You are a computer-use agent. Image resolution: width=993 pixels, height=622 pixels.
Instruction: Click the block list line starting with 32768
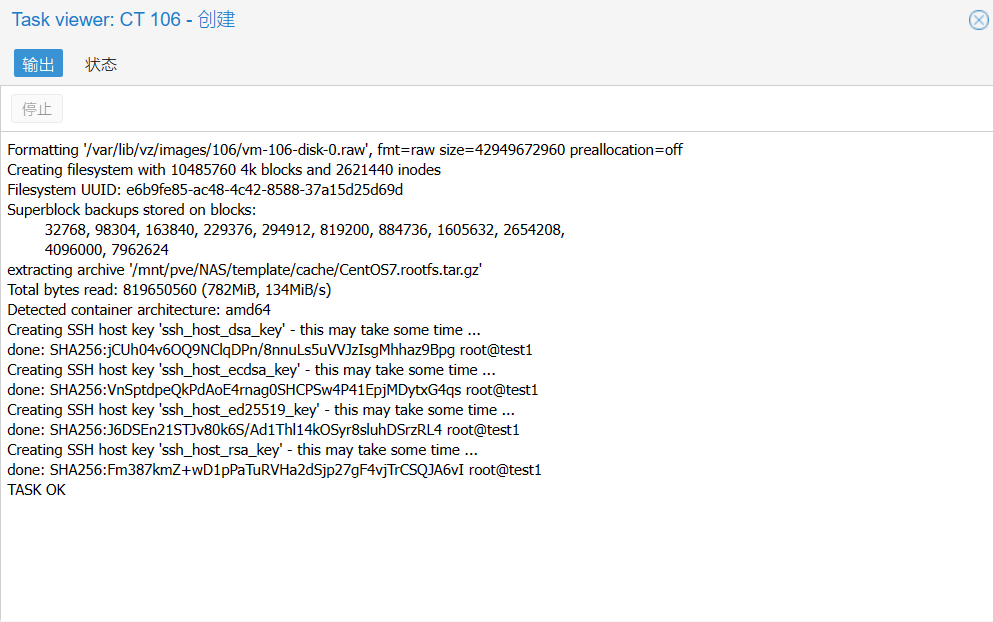(305, 230)
